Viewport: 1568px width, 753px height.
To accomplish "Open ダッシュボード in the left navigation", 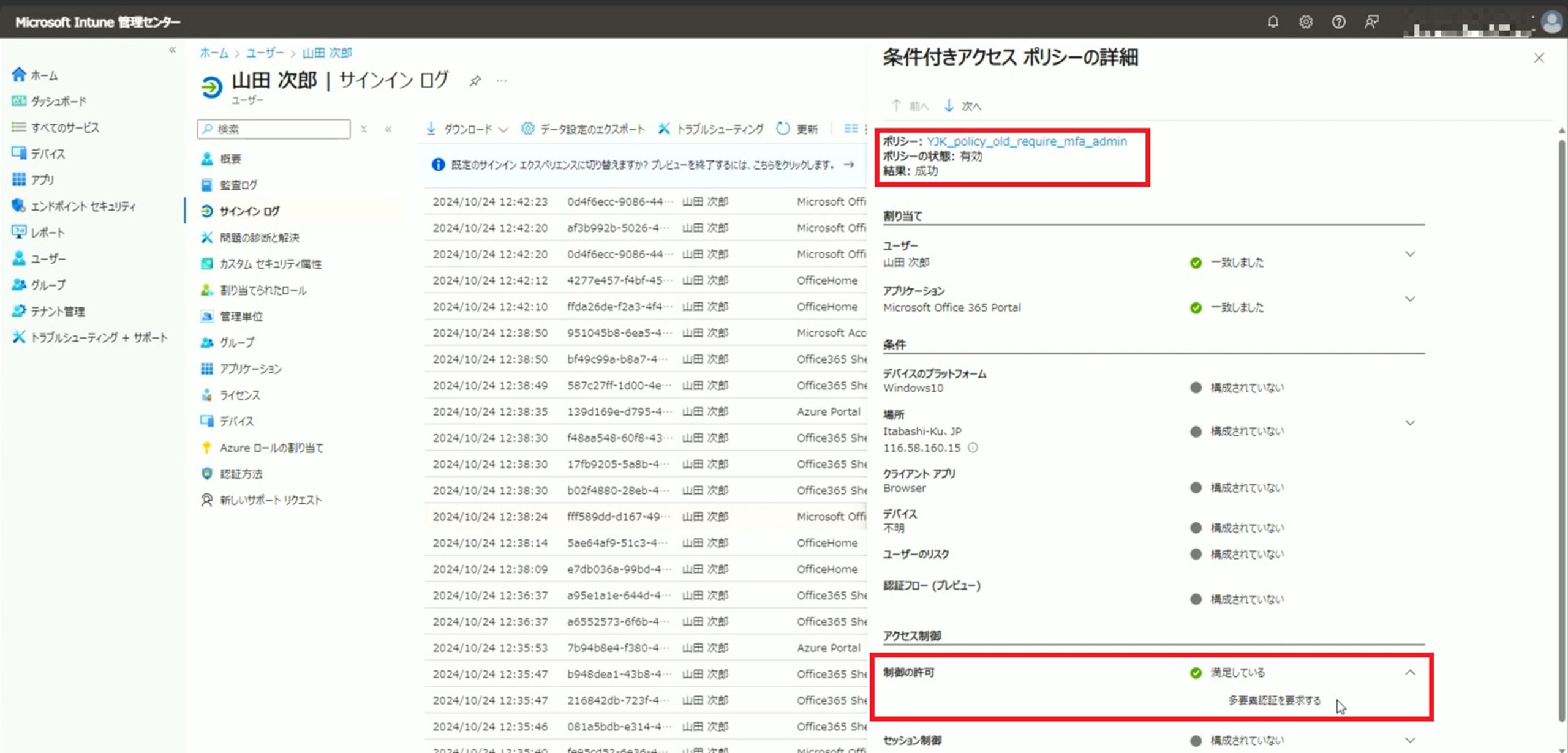I will (x=49, y=101).
